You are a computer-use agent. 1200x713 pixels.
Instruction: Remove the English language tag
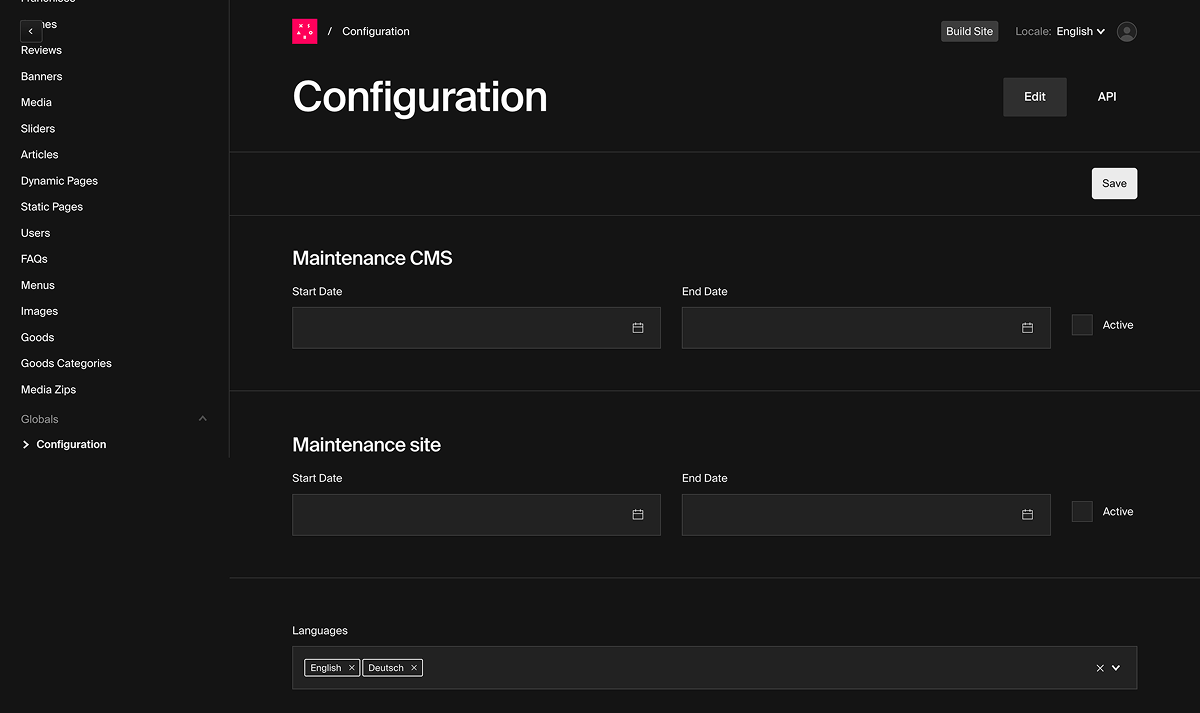352,668
